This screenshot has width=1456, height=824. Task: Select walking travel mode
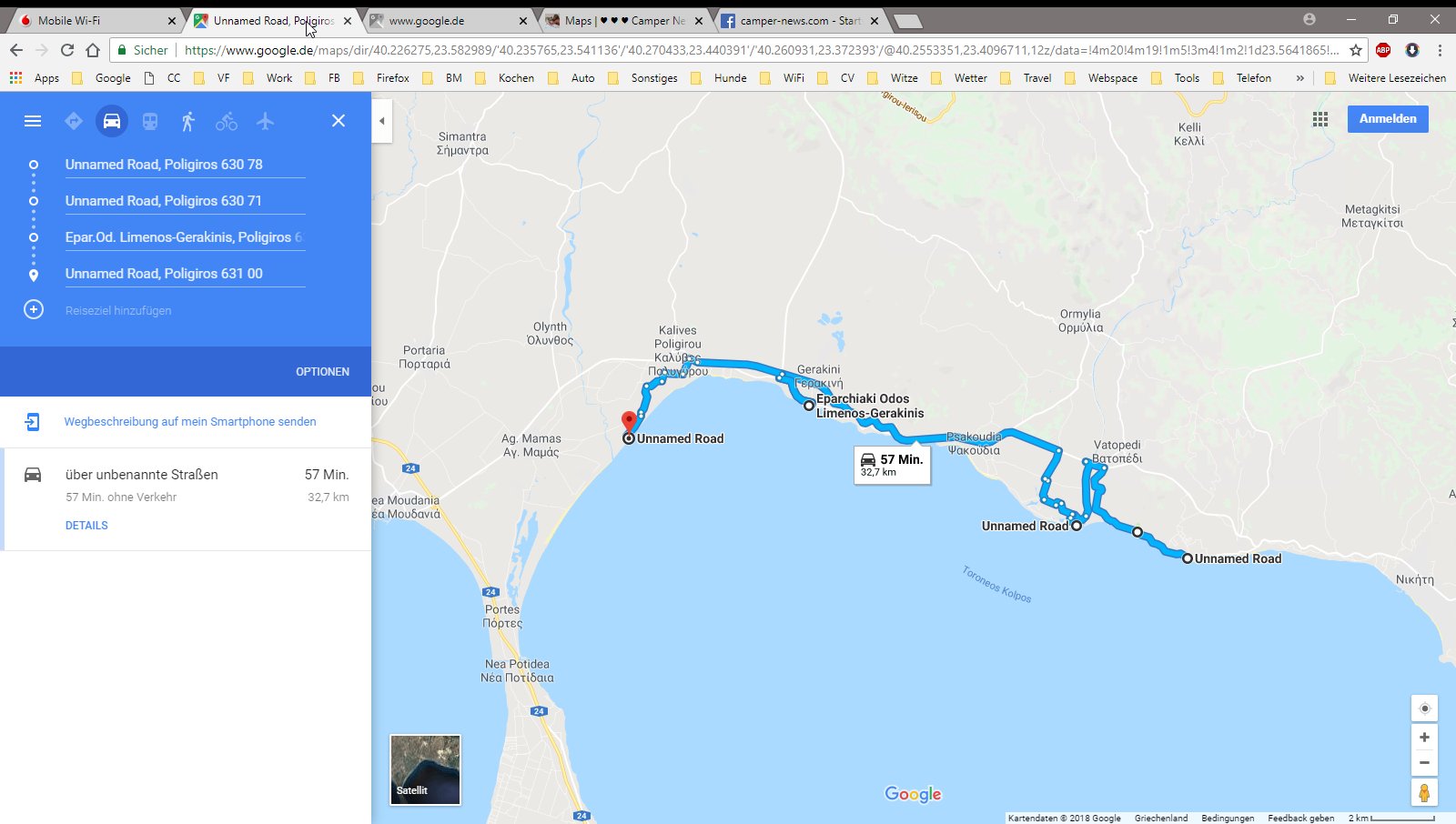click(x=188, y=121)
